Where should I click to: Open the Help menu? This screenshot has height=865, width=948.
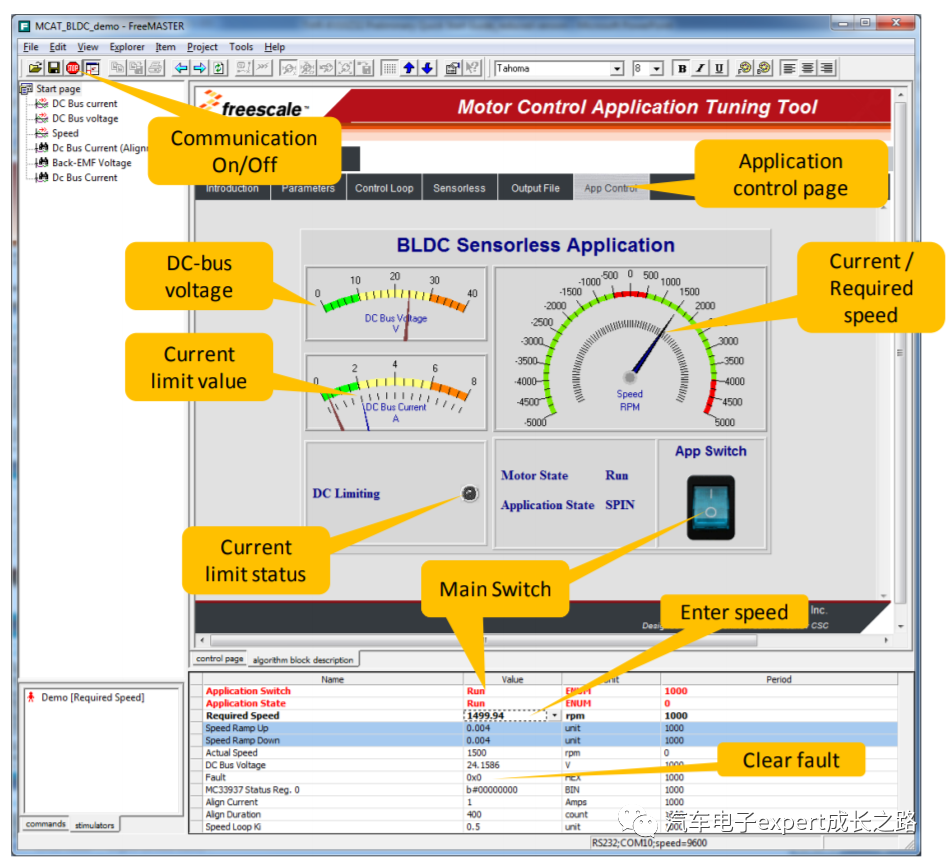274,47
